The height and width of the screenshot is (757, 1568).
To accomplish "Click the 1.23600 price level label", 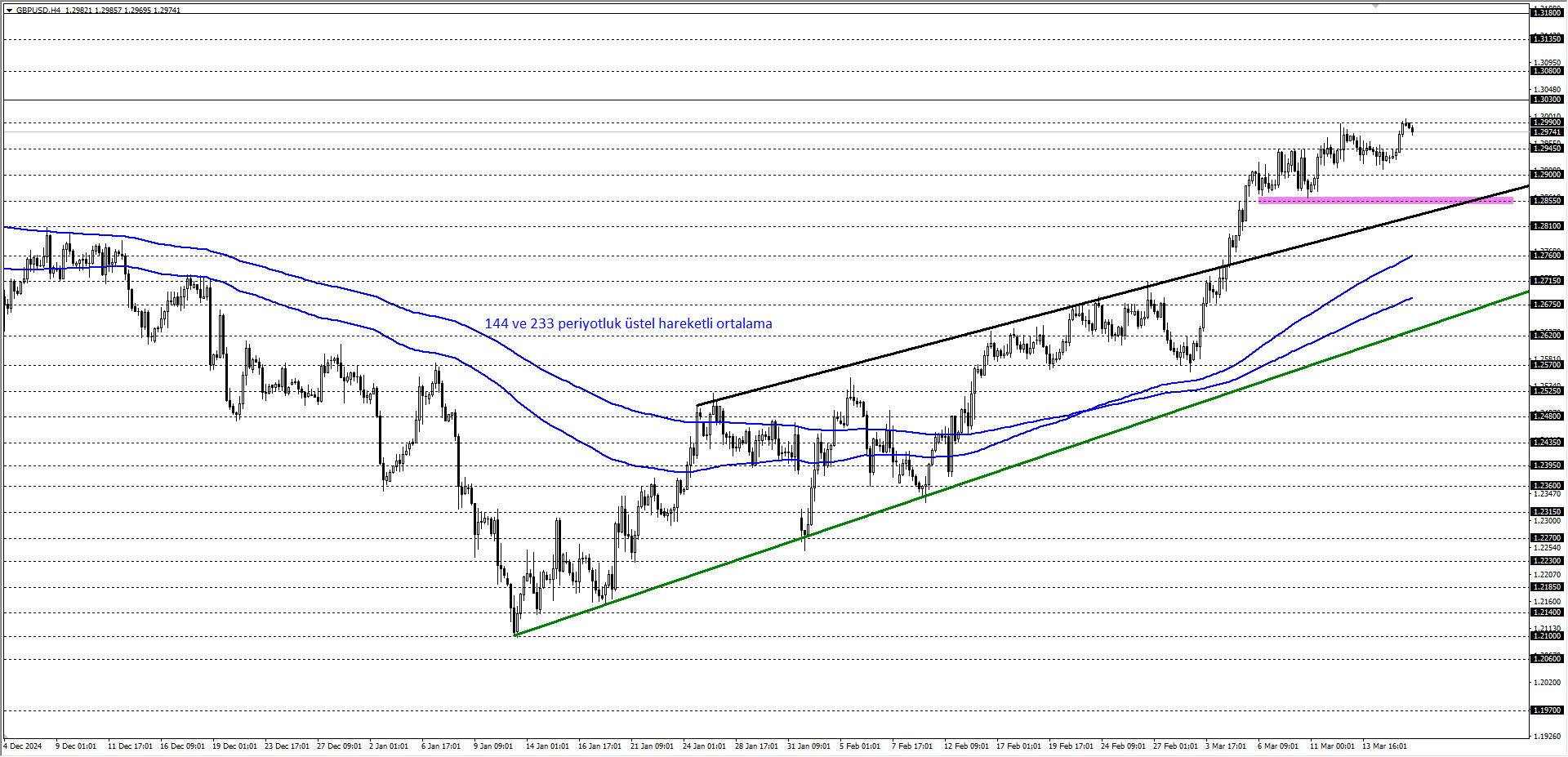I will tap(1547, 486).
